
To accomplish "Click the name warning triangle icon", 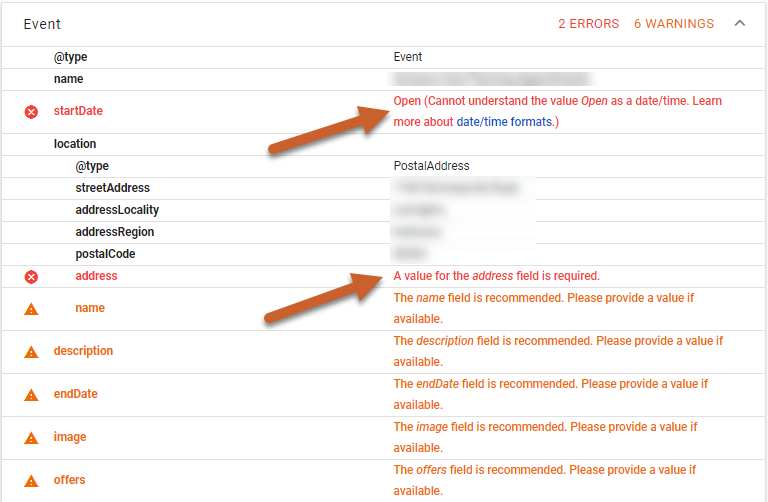I will click(31, 309).
